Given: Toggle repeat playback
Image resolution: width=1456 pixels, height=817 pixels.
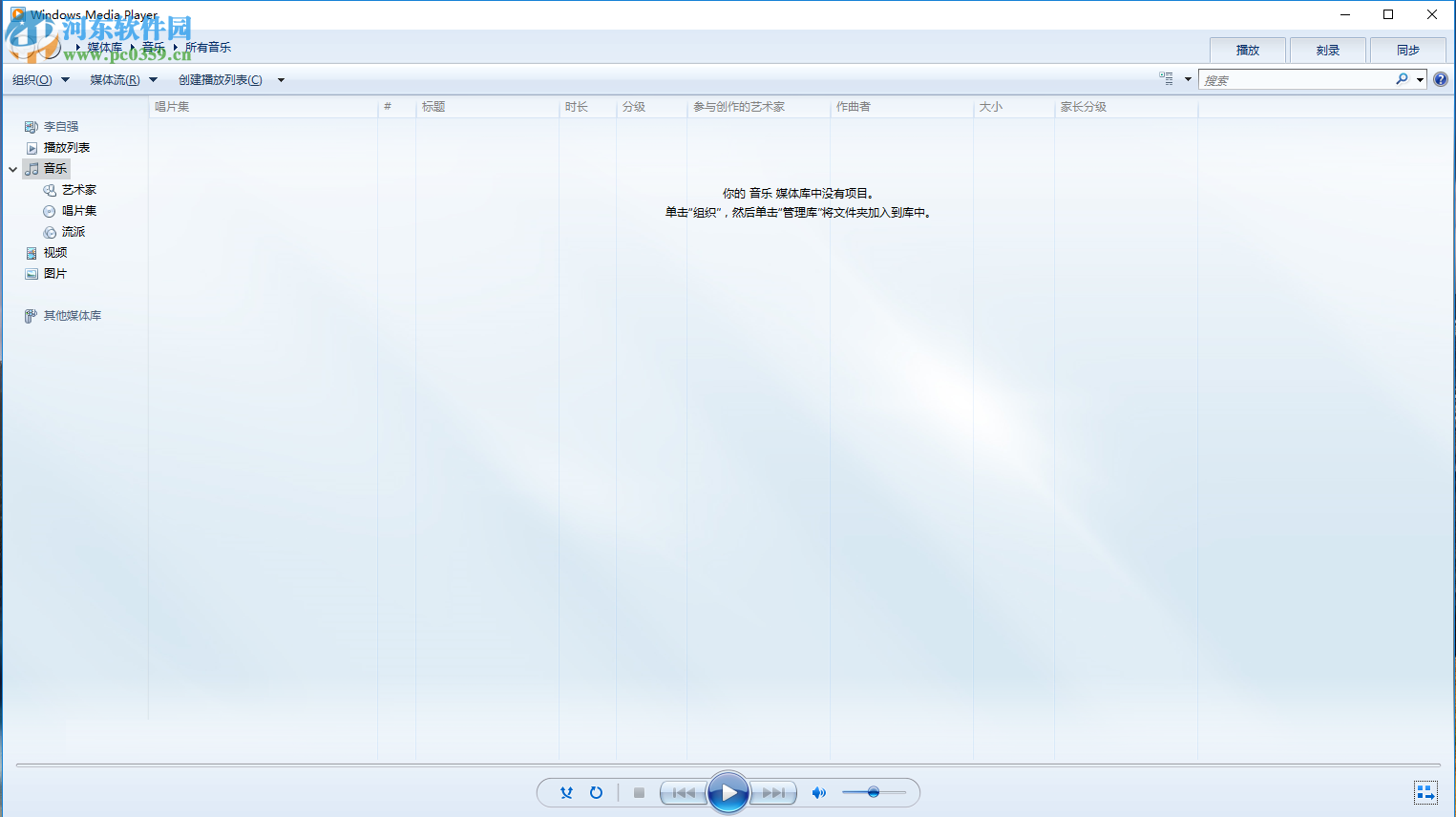Looking at the screenshot, I should tap(596, 792).
